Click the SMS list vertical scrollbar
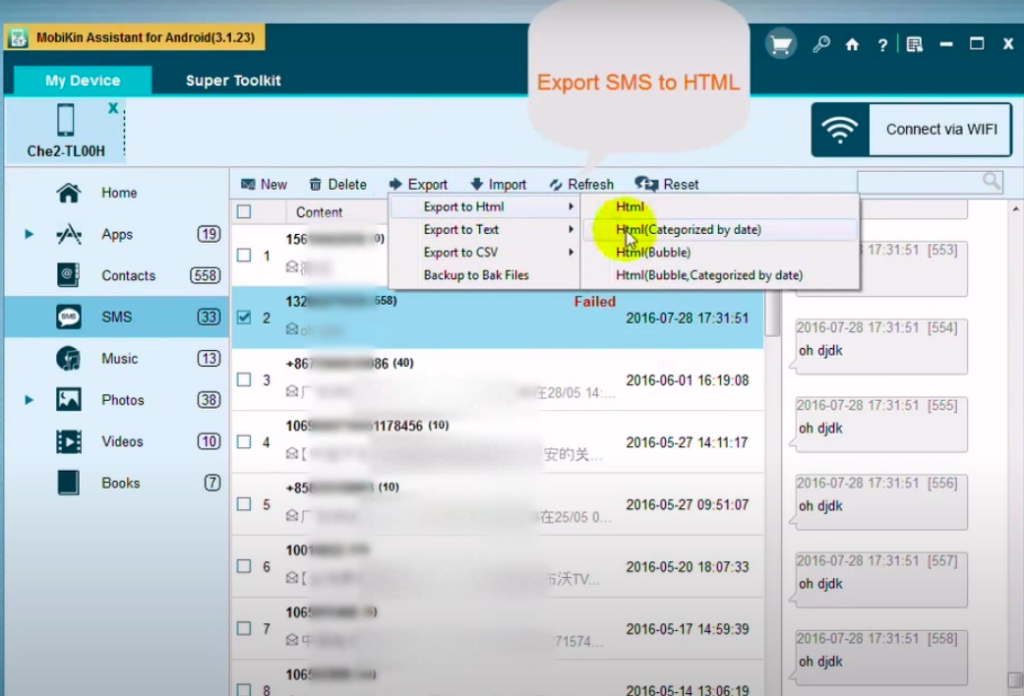Screen dimensions: 1024x696 tap(773, 313)
